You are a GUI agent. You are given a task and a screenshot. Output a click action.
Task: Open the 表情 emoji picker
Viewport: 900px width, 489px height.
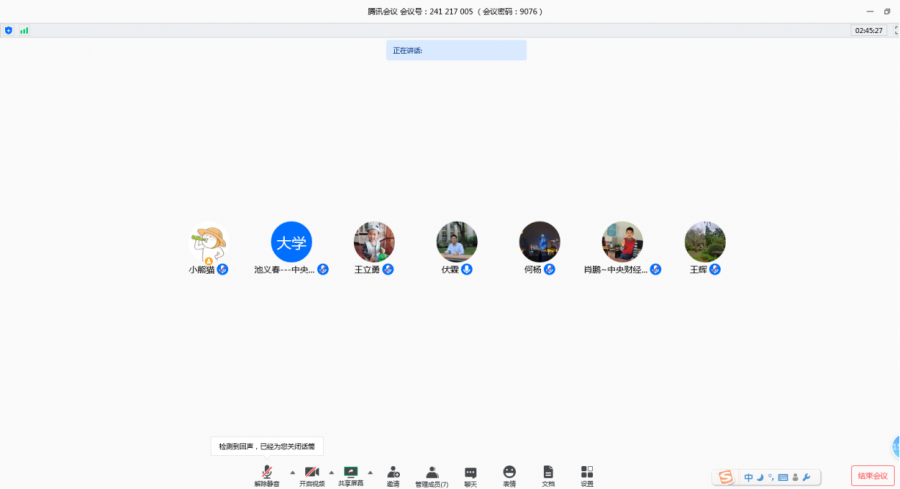(x=509, y=475)
